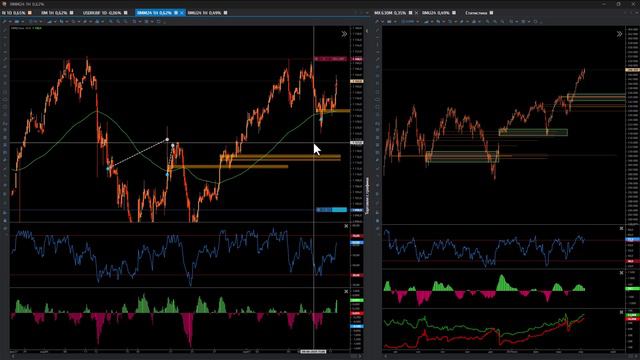The image size is (640, 360).
Task: Click the blue oscillator value label on left axis
Action: (x=357, y=242)
